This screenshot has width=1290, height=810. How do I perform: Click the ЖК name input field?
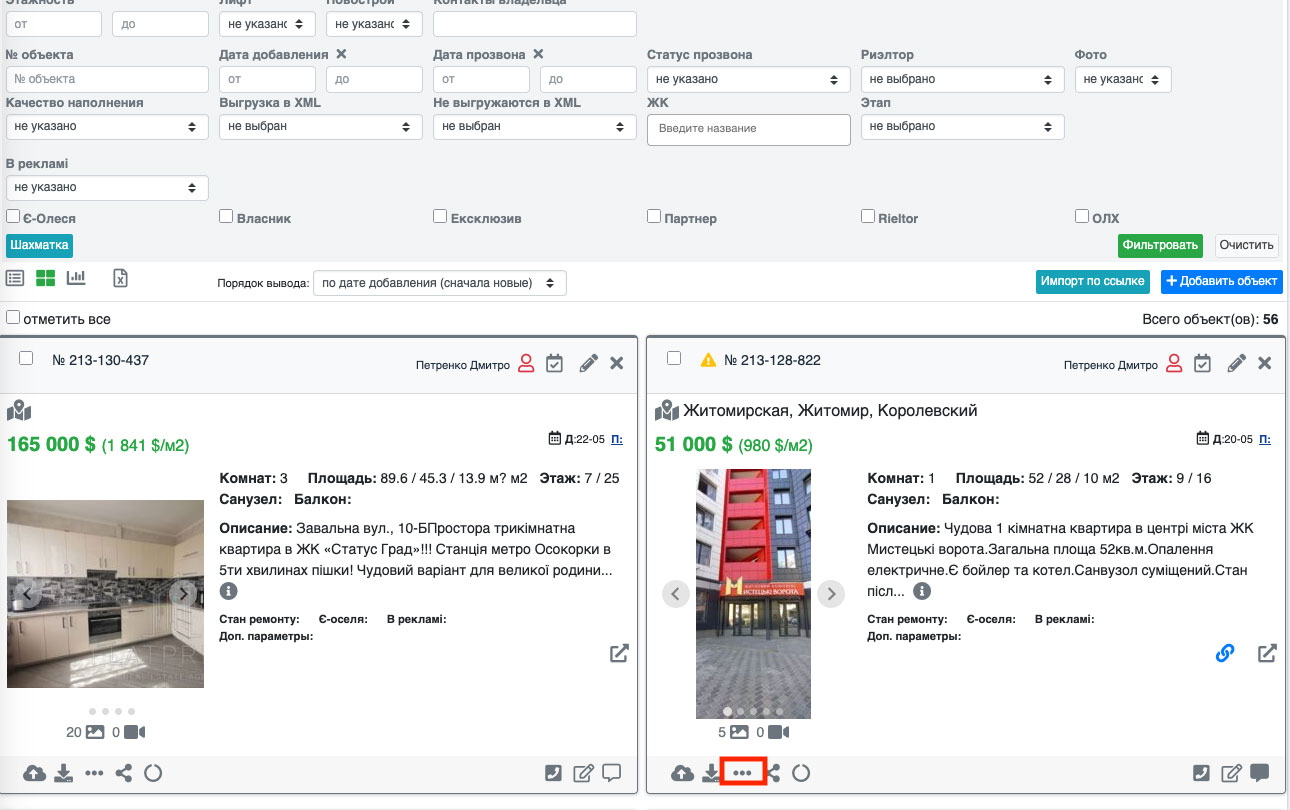point(748,129)
